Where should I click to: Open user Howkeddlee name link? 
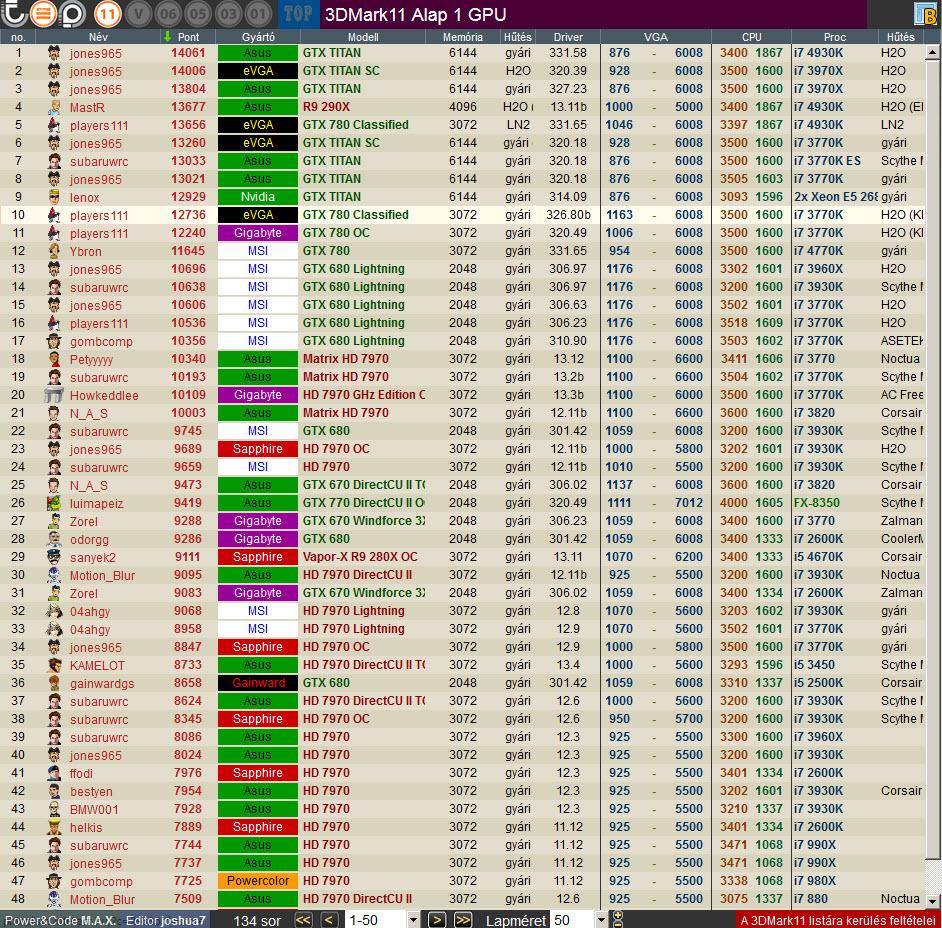(x=104, y=396)
